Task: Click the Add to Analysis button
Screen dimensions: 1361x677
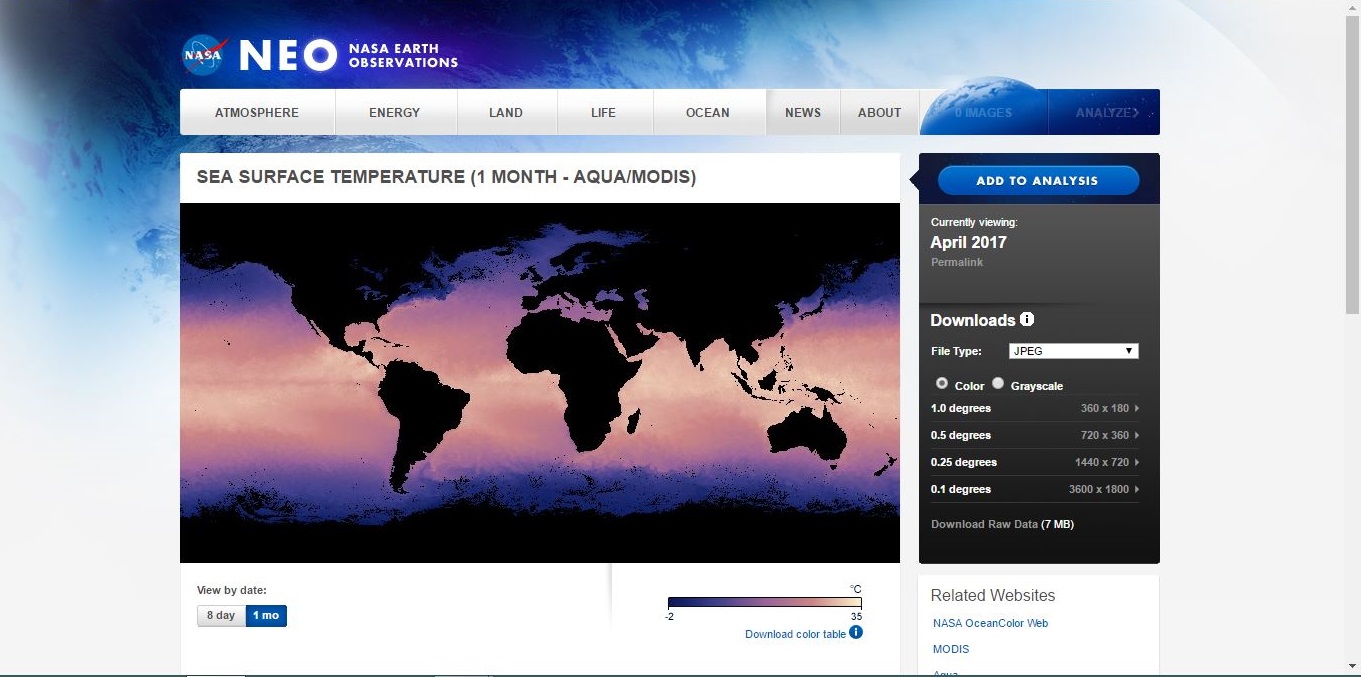Action: (1038, 181)
